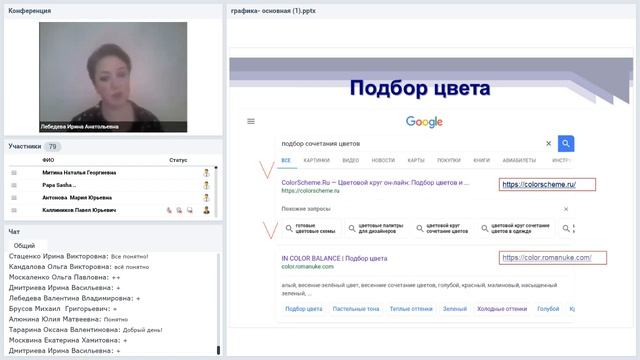Click chat message from Тарарина Оксана Валентиновна
Screen dimensions: 640x360
coord(85,330)
